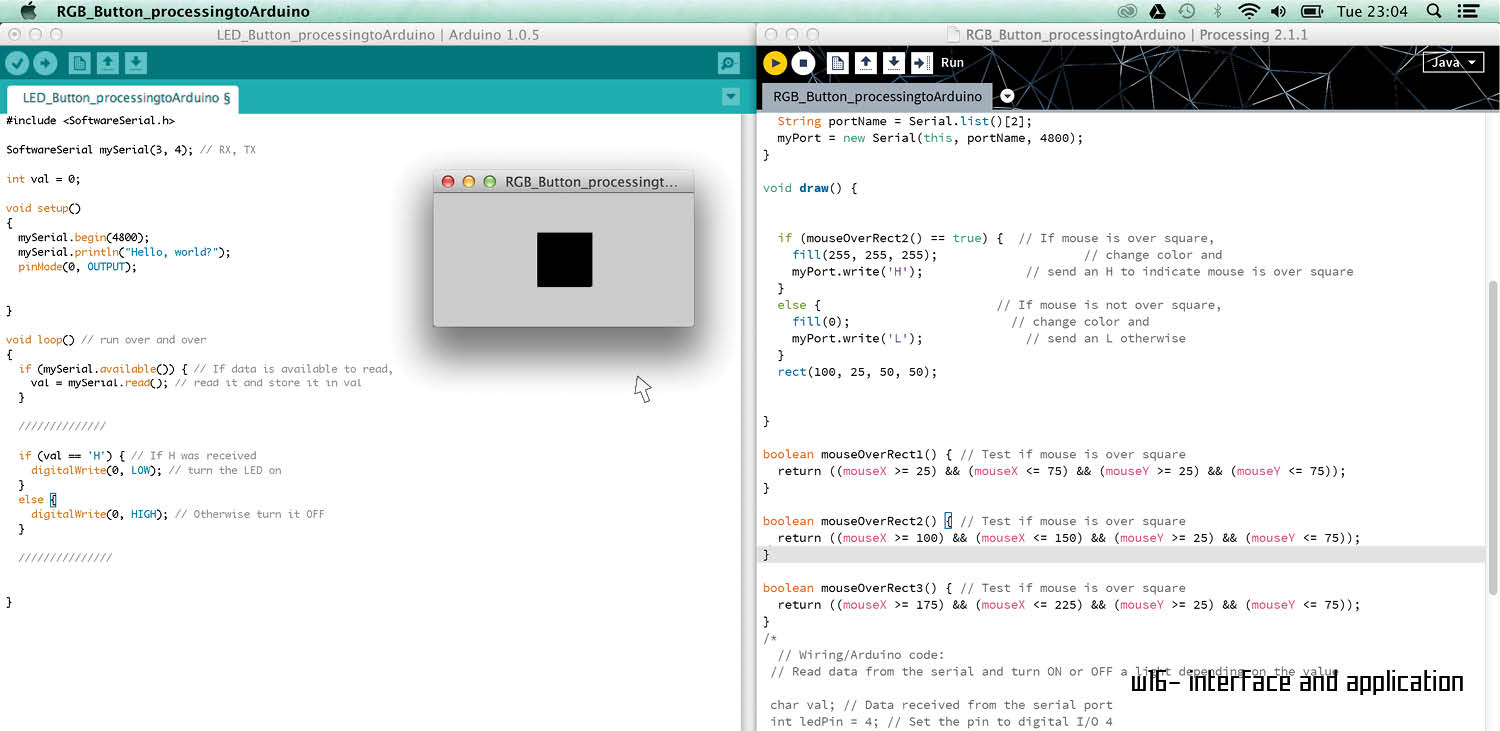Save the sketch via Arduino toolbar down-arrow
The width and height of the screenshot is (1500, 731).
tap(136, 63)
